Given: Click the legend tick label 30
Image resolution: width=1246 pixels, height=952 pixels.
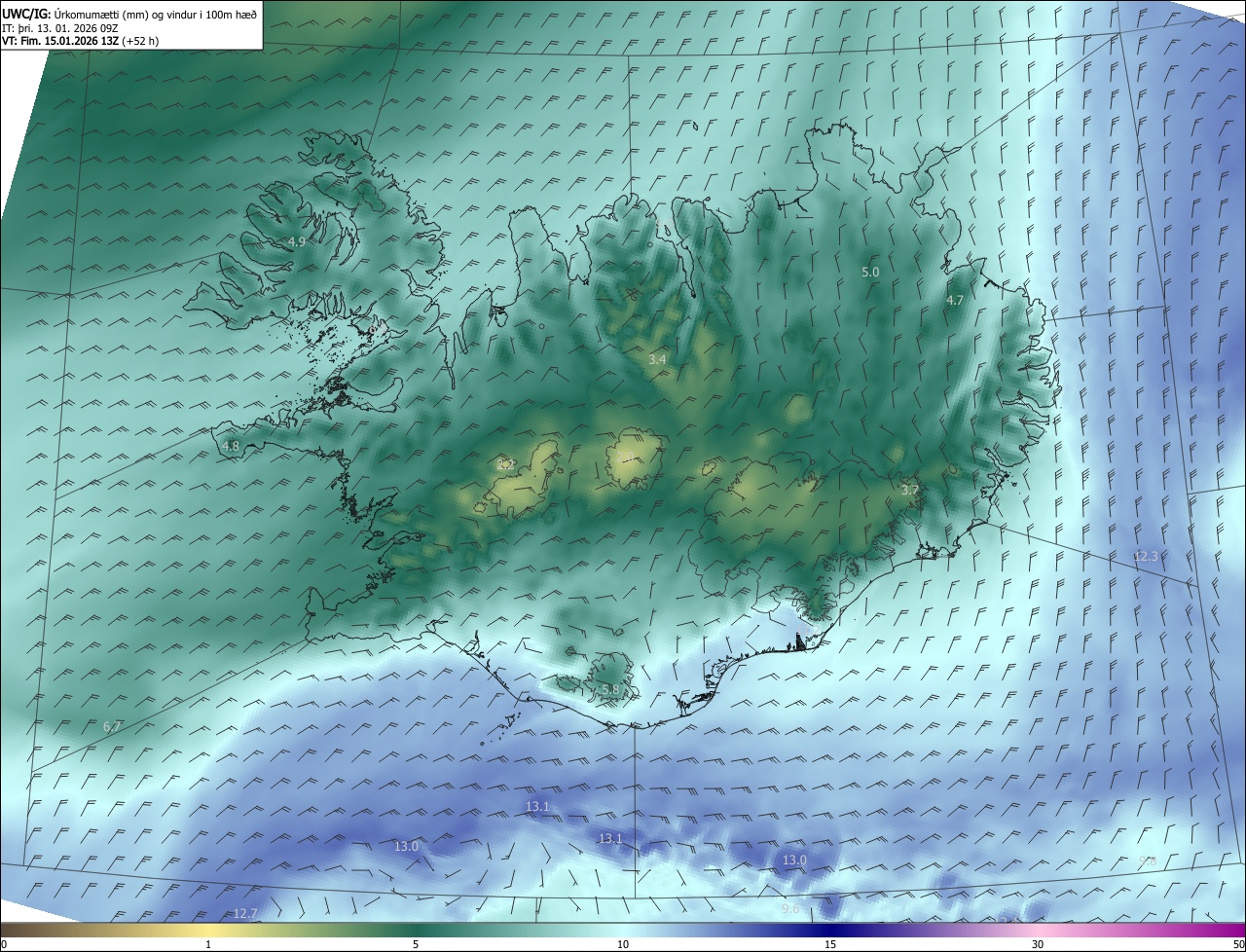Looking at the screenshot, I should click(x=1038, y=945).
